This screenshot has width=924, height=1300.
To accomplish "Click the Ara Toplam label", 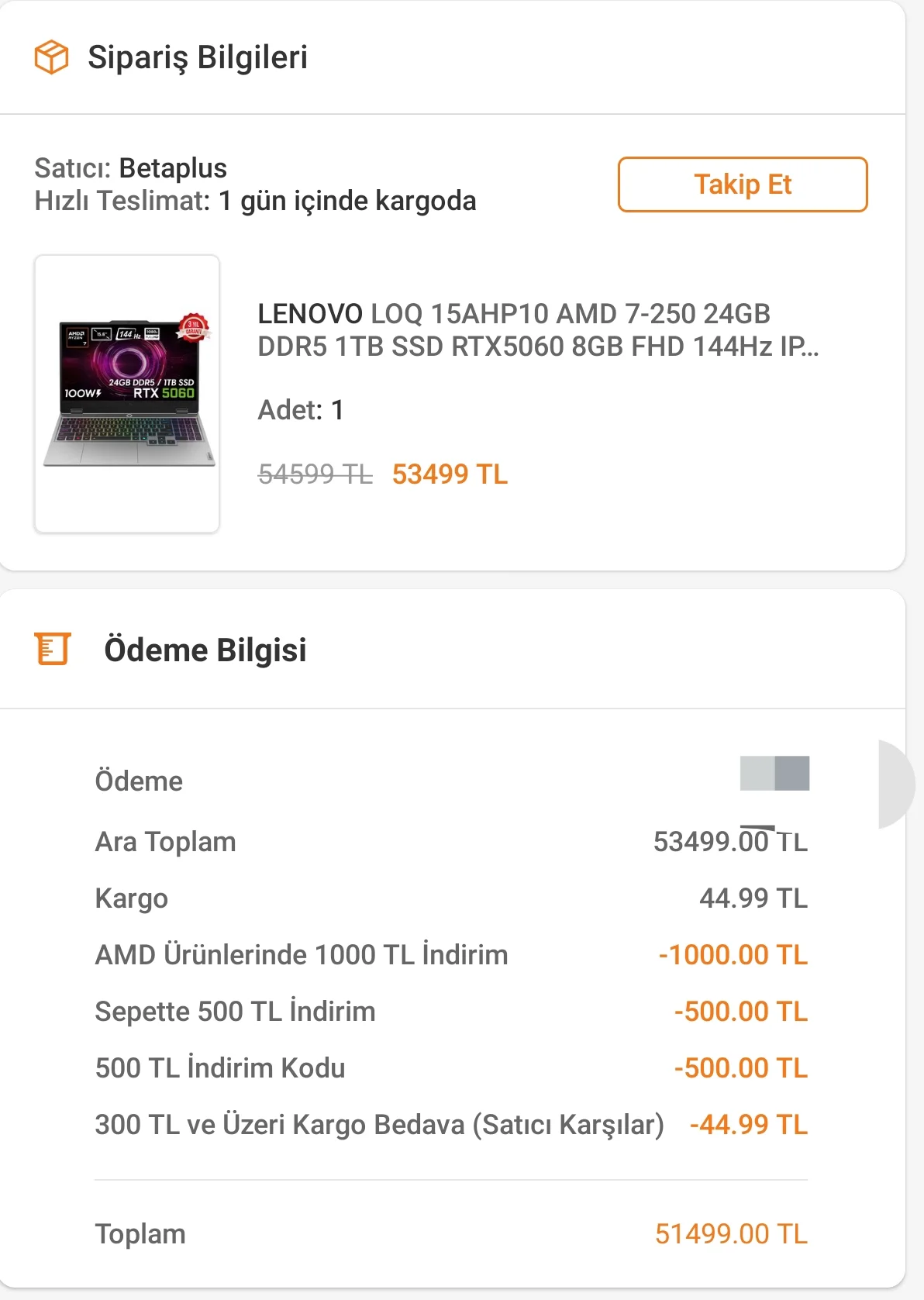I will click(x=165, y=841).
